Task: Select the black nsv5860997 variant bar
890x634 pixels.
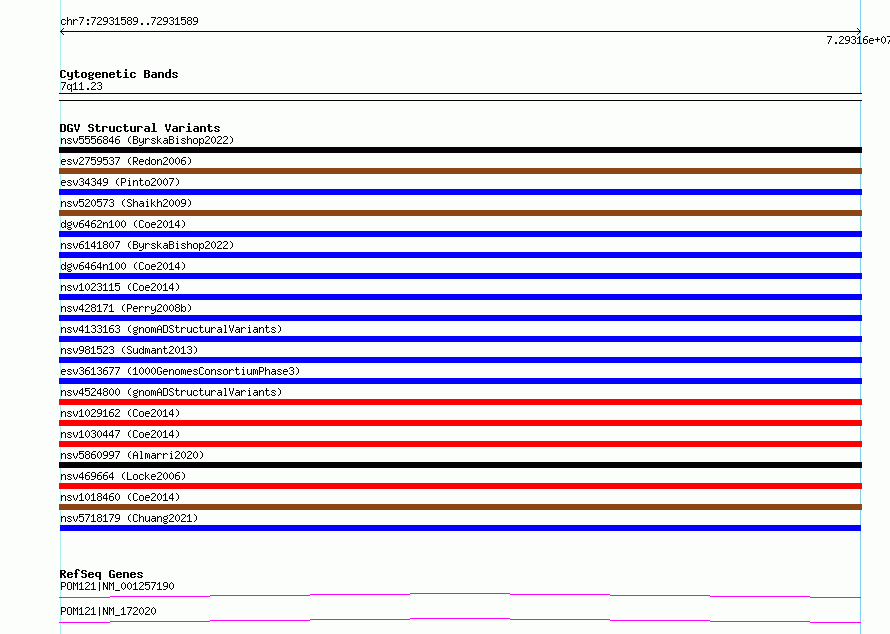Action: [x=460, y=465]
